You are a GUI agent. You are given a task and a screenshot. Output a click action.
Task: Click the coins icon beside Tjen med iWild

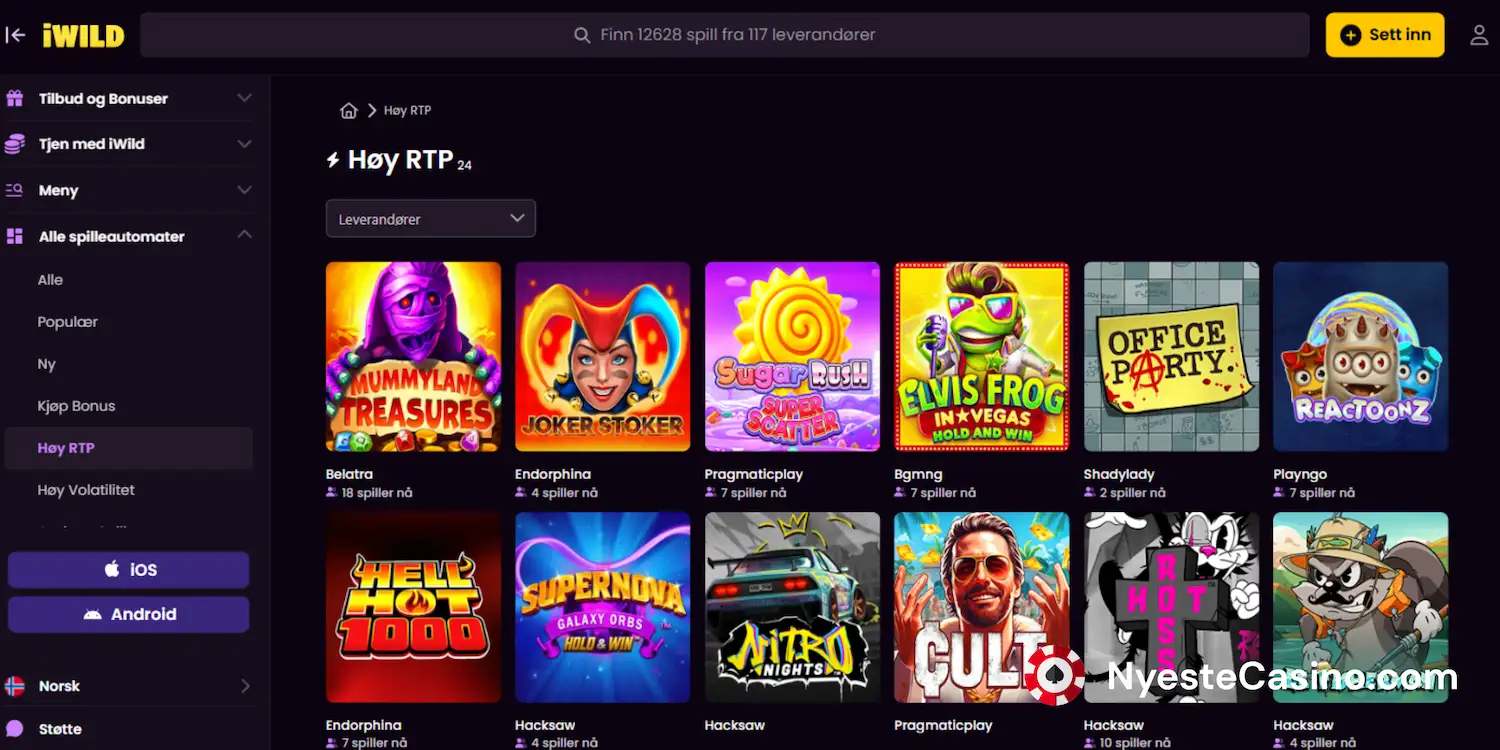tap(15, 144)
